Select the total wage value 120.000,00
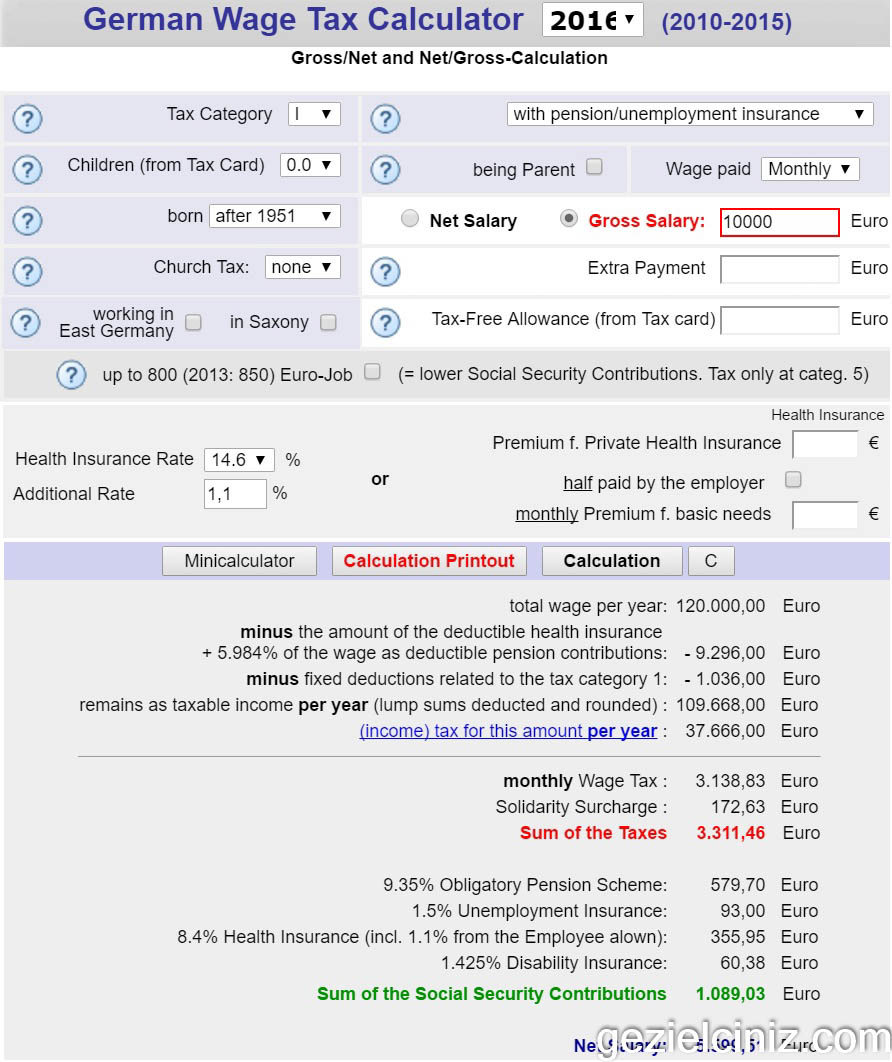This screenshot has width=892, height=1062. [x=721, y=606]
